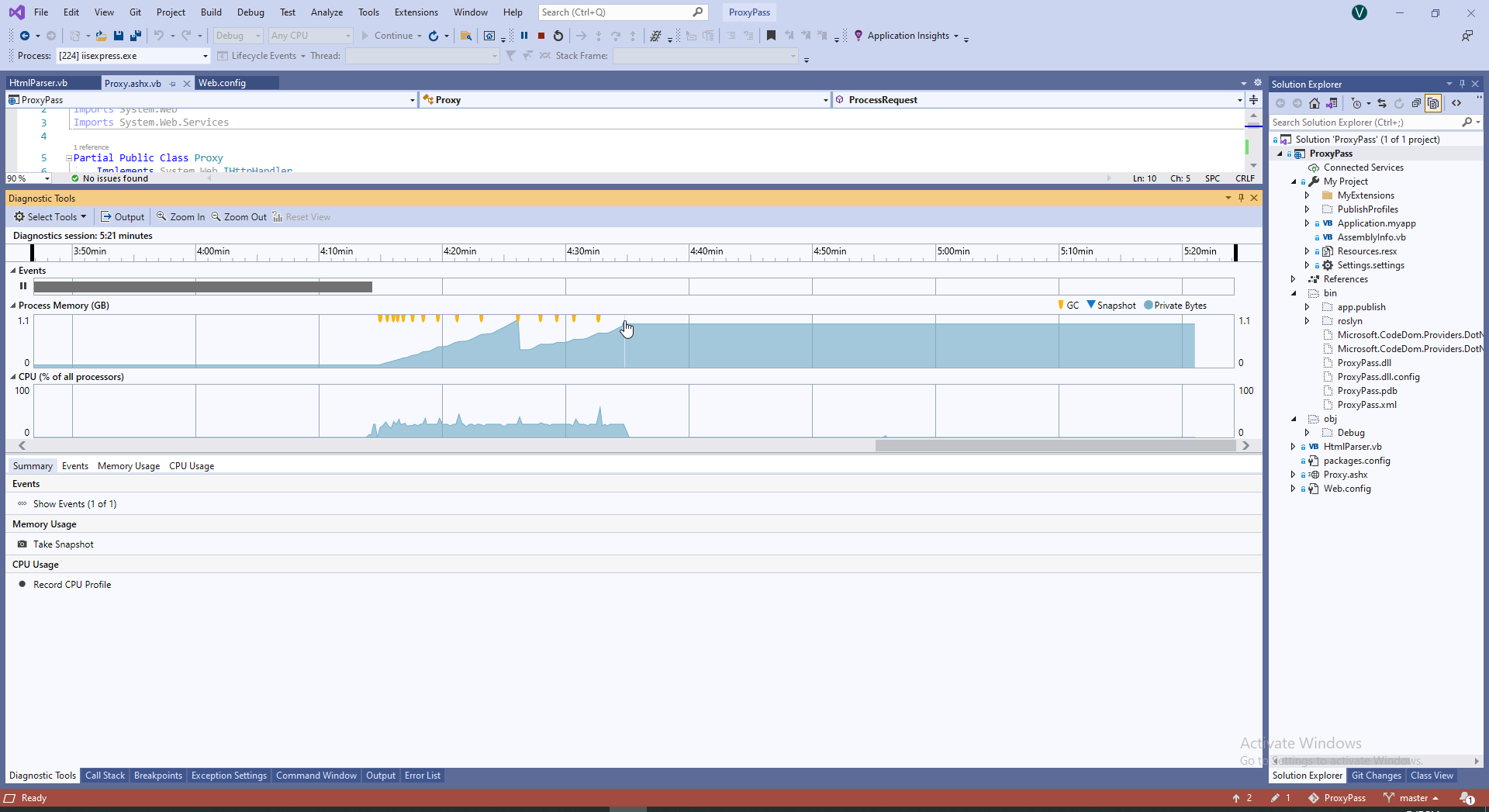Click the Search (Ctrl+Q) box

(623, 12)
